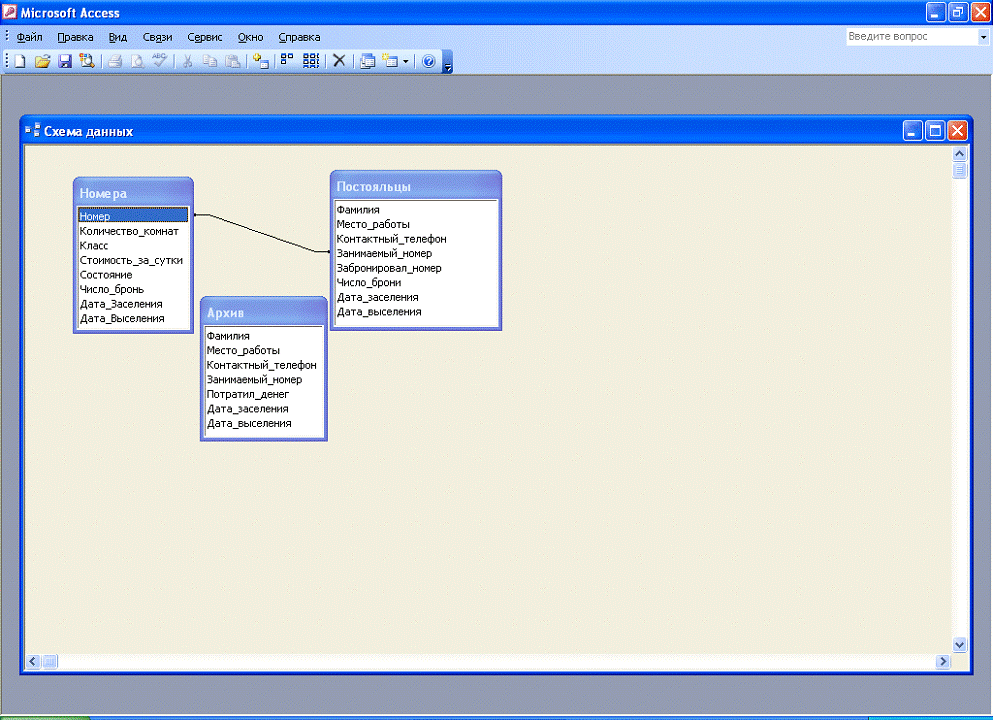Click the New database icon
The height and width of the screenshot is (720, 993).
tap(20, 61)
